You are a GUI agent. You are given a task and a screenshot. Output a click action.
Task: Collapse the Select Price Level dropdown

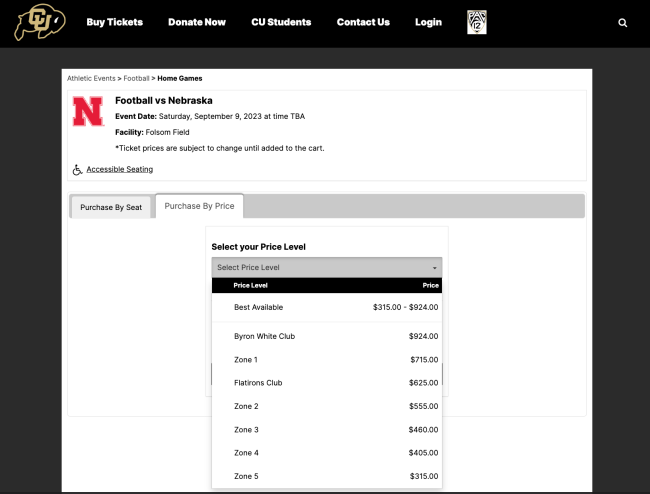click(x=327, y=267)
